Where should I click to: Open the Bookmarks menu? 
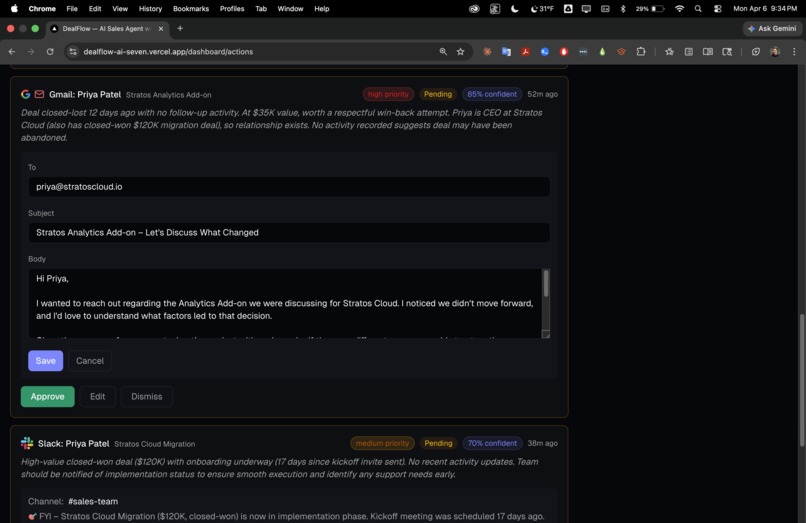pyautogui.click(x=191, y=9)
